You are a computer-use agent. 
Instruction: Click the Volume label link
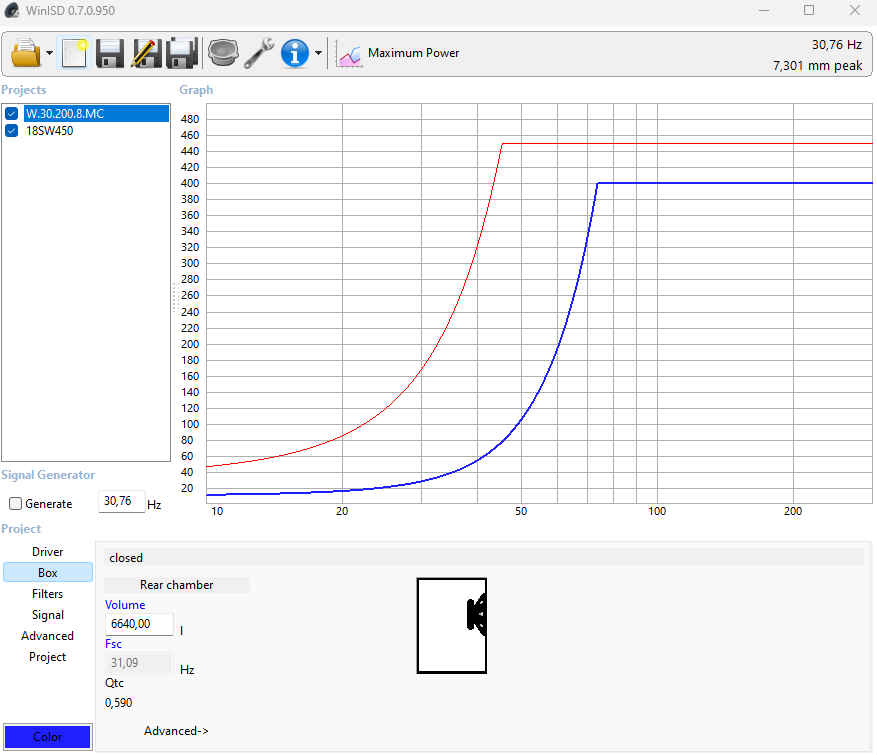125,605
